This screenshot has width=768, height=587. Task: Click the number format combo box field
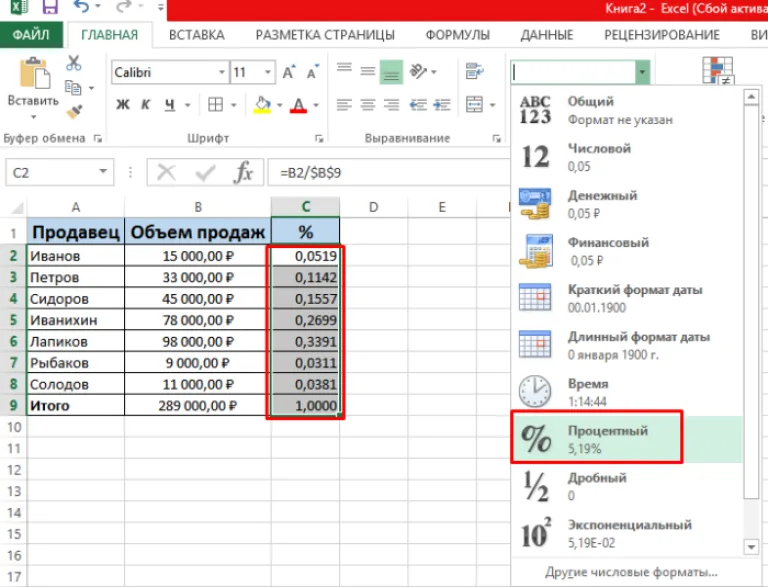(573, 73)
